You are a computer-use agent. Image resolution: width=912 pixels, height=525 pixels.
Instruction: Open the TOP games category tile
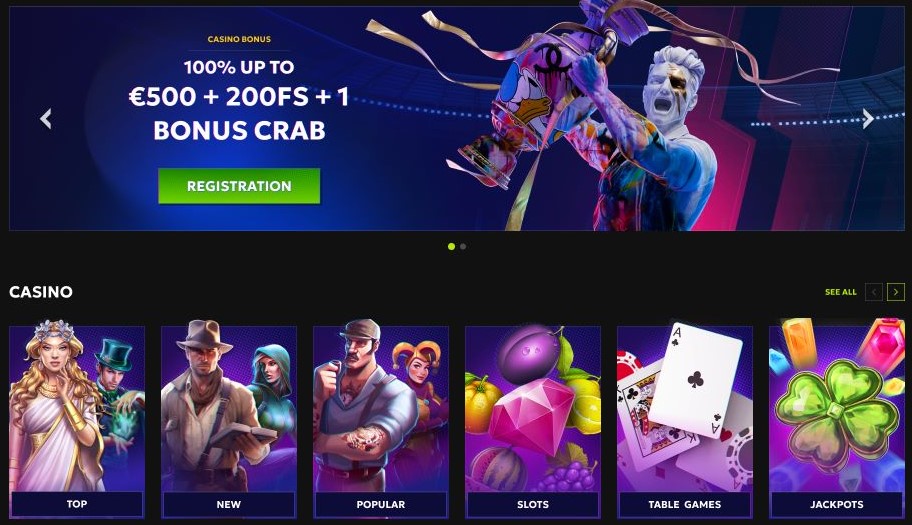[x=77, y=420]
